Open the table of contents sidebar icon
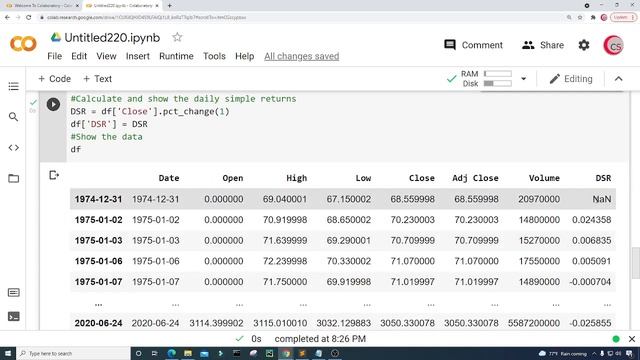 coord(13,86)
